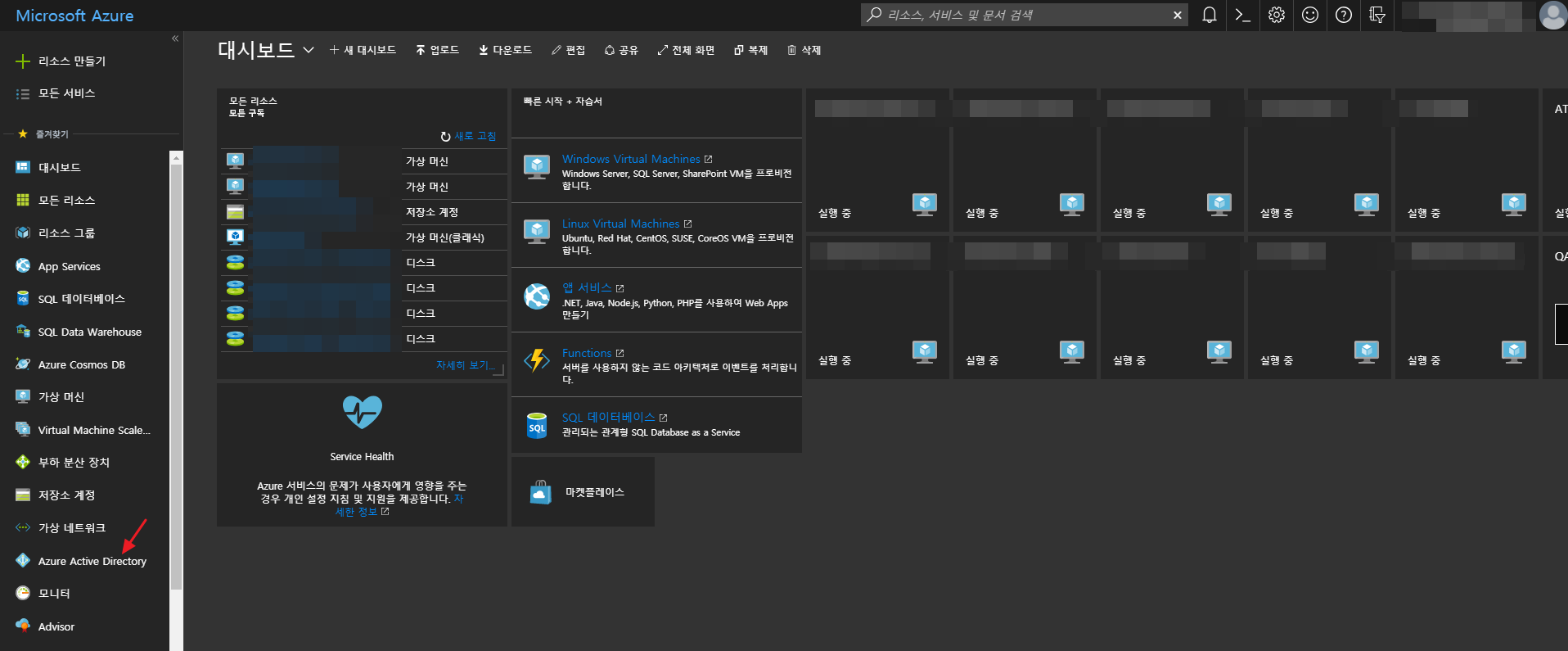Open the portal settings gear

(1277, 15)
